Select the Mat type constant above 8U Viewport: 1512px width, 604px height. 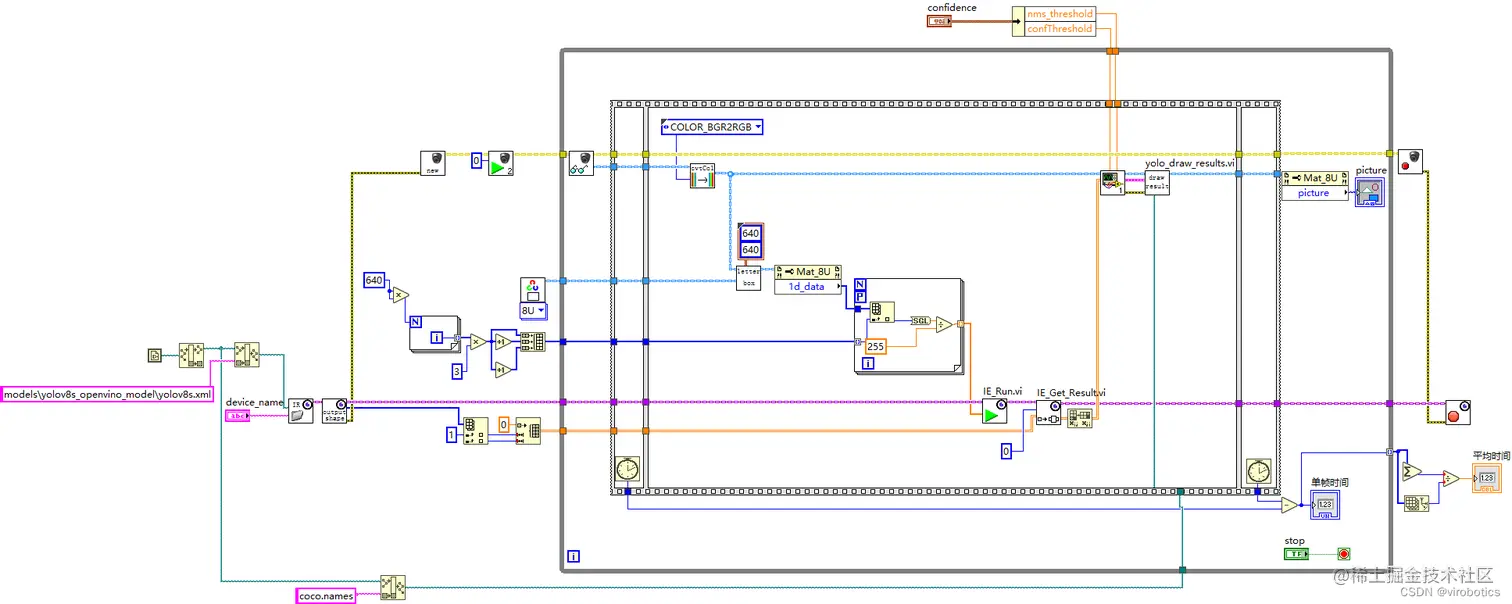(x=532, y=290)
